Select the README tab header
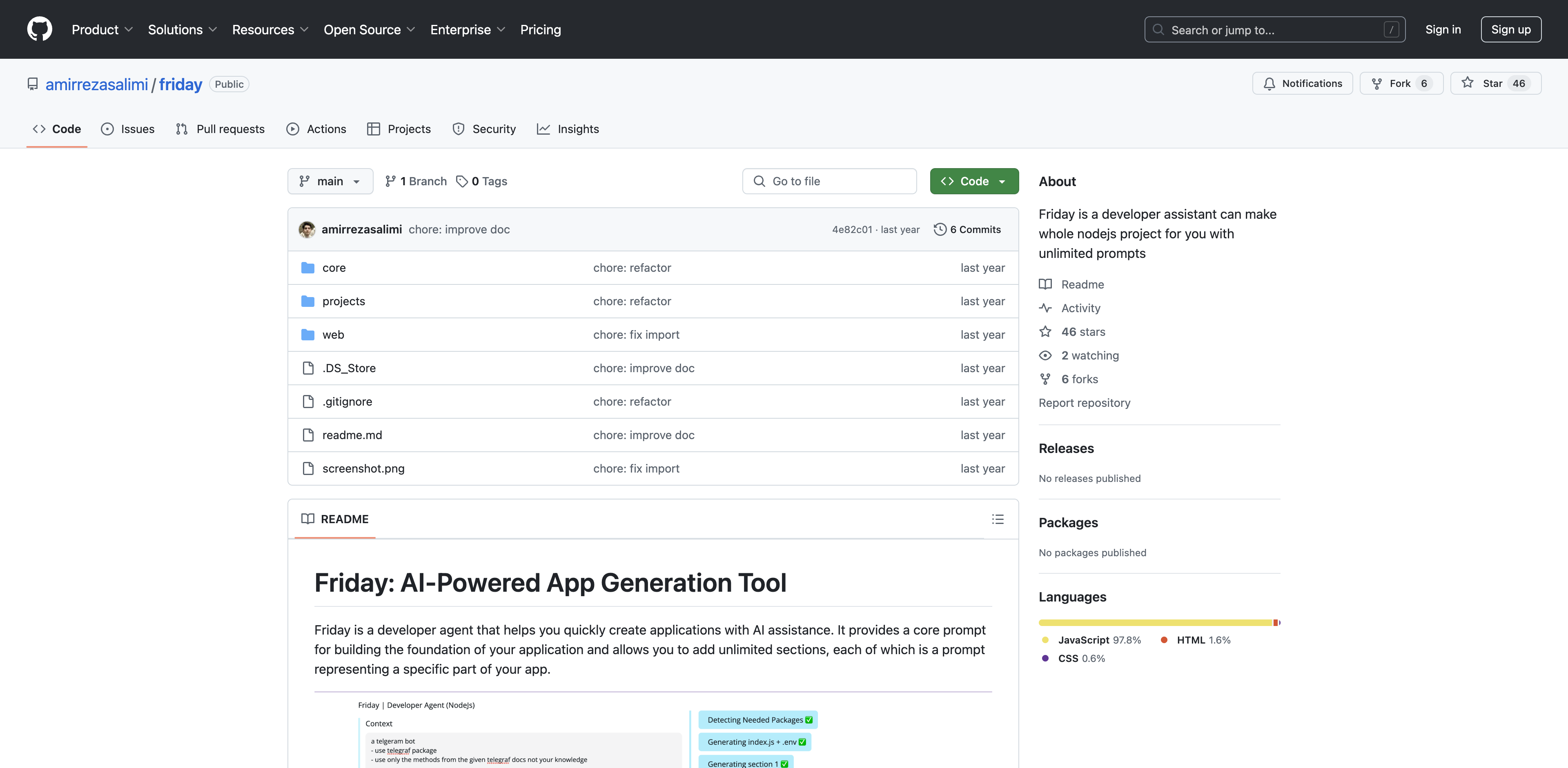Screen dimensions: 1568x768 (x=335, y=519)
